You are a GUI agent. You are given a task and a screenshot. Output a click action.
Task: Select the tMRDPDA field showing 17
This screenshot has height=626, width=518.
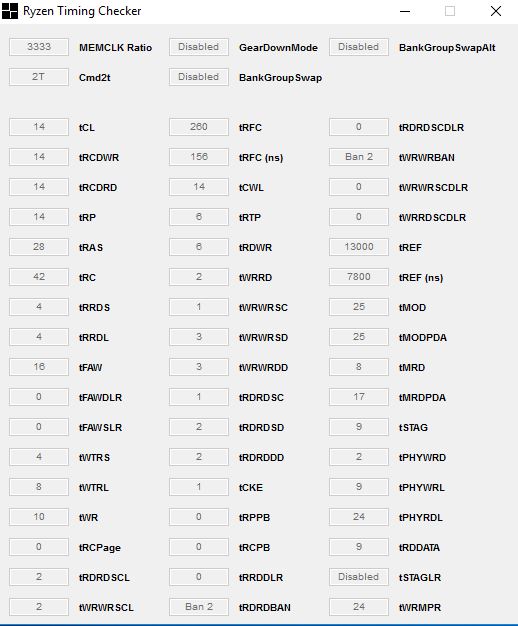359,397
